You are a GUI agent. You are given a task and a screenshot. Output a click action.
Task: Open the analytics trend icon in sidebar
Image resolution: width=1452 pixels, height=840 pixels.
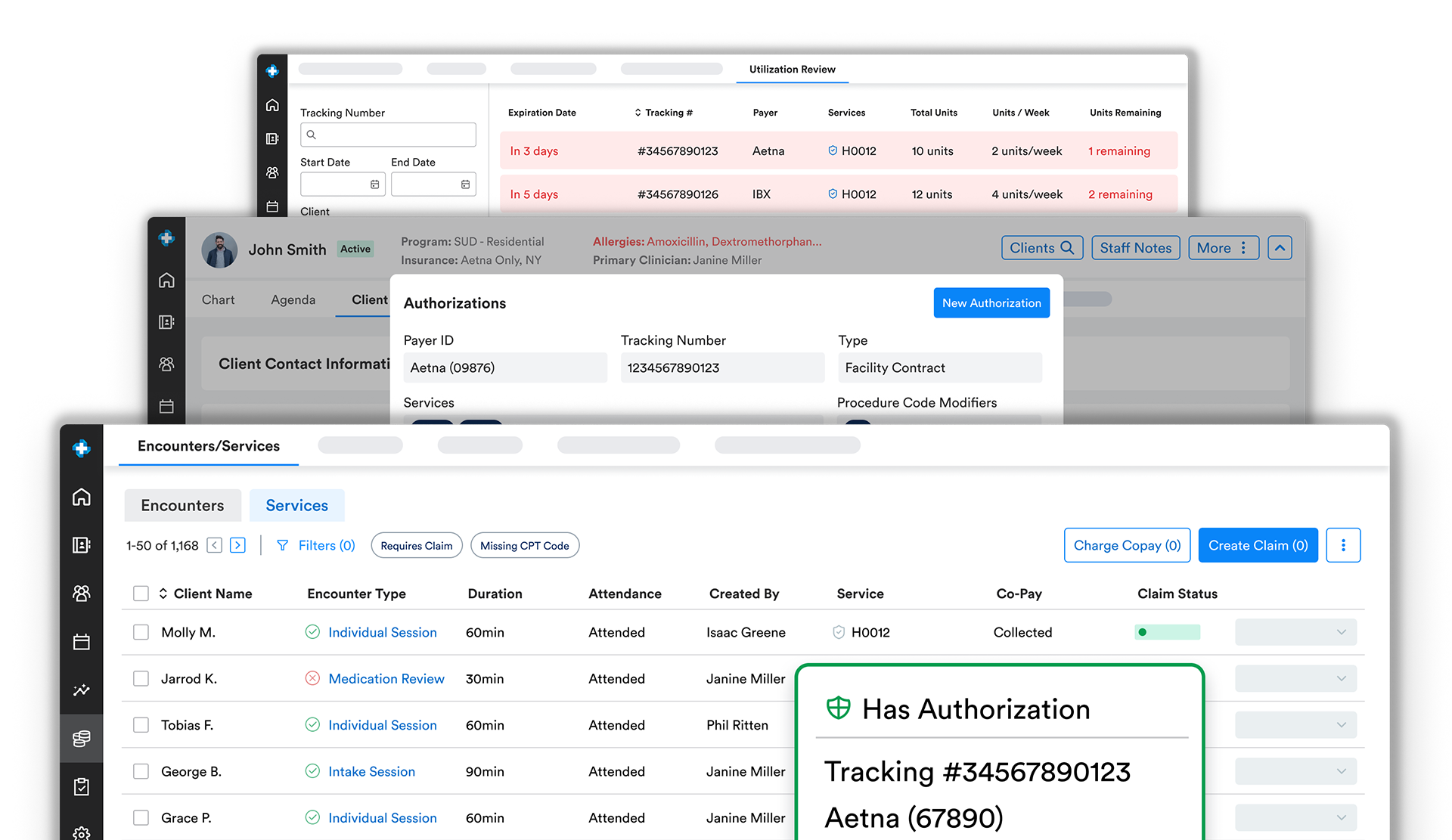click(82, 690)
